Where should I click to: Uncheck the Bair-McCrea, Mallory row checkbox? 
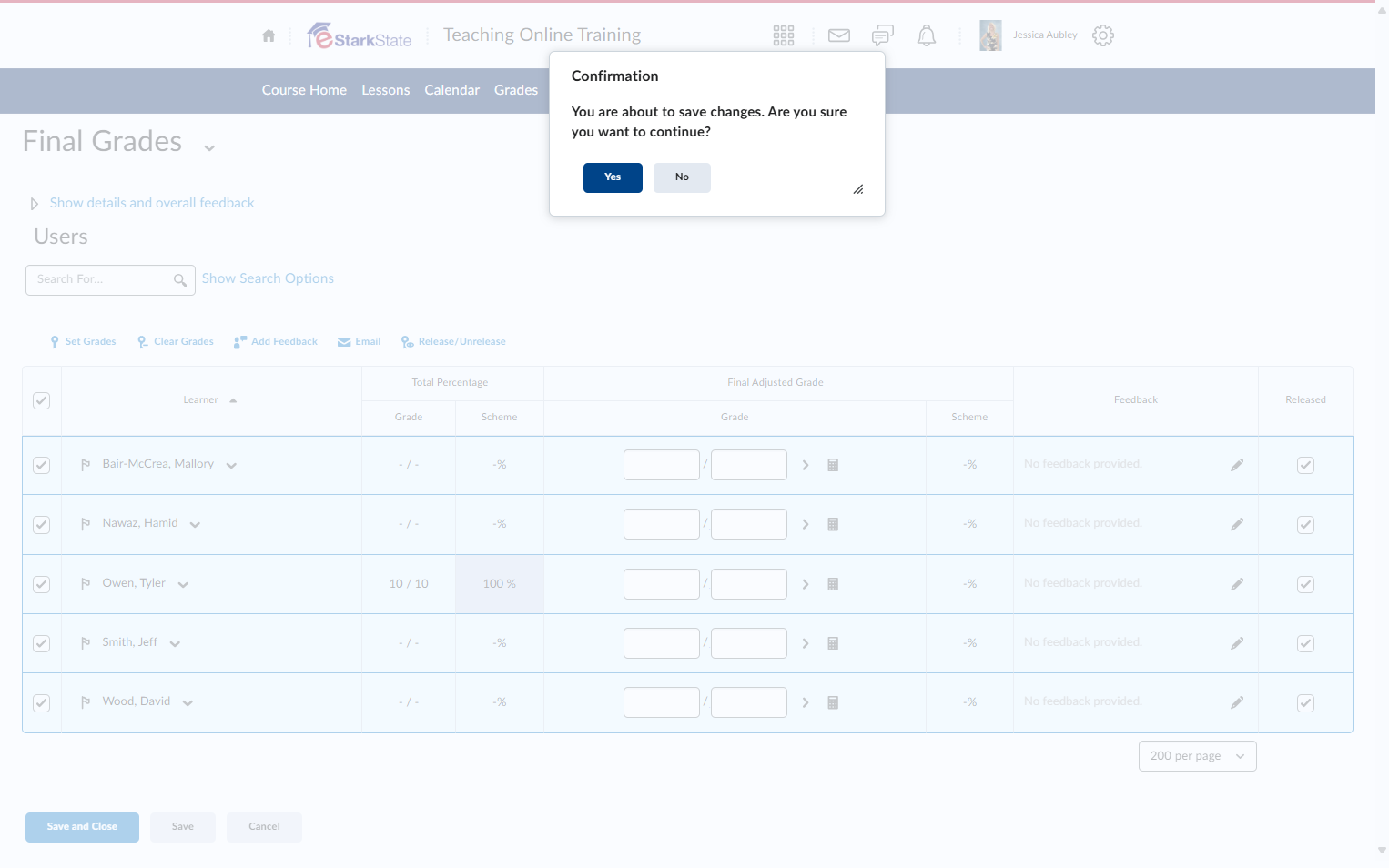coord(41,465)
